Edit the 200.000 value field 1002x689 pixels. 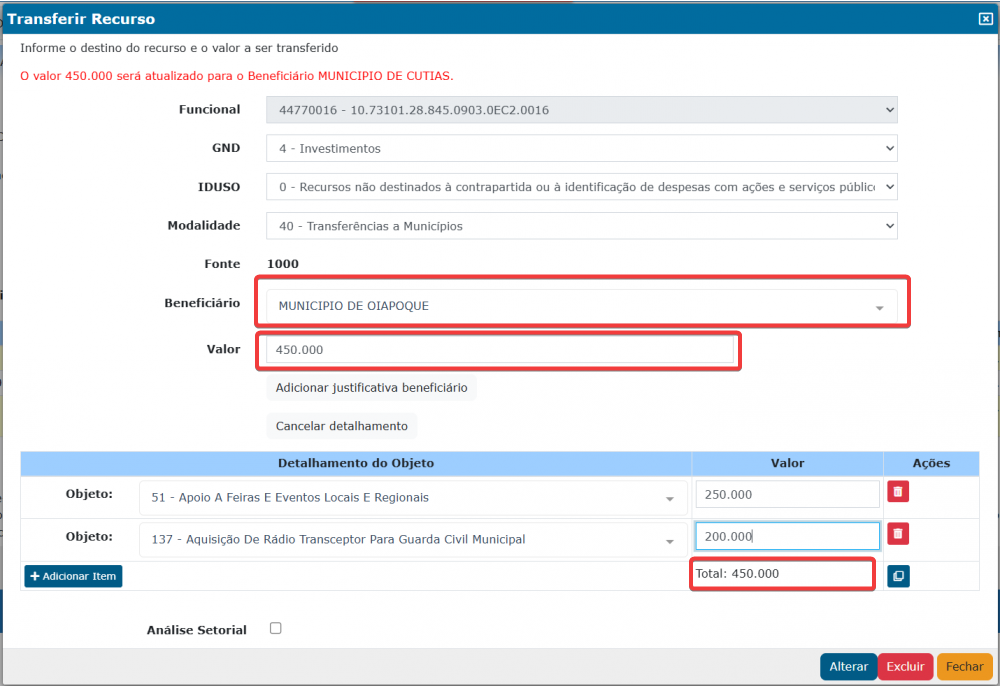pyautogui.click(x=786, y=537)
